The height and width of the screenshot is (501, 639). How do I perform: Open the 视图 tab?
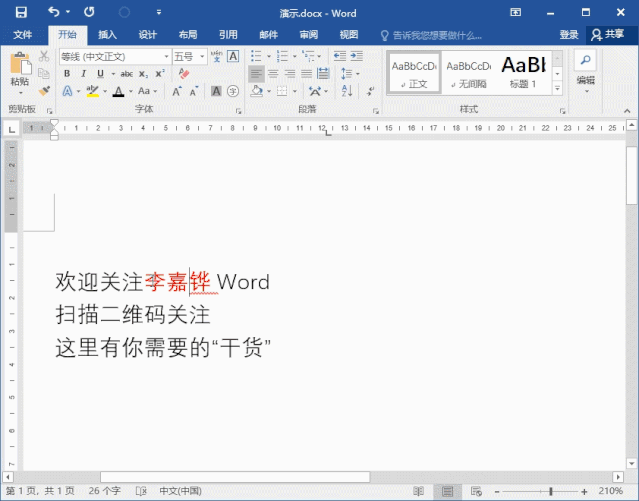coord(349,35)
